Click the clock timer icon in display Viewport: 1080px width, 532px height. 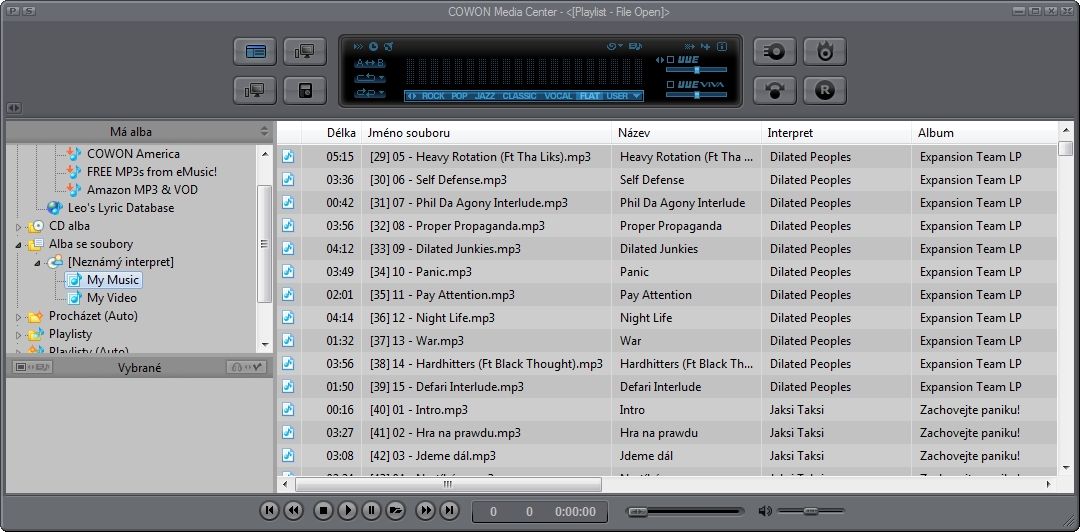click(373, 47)
